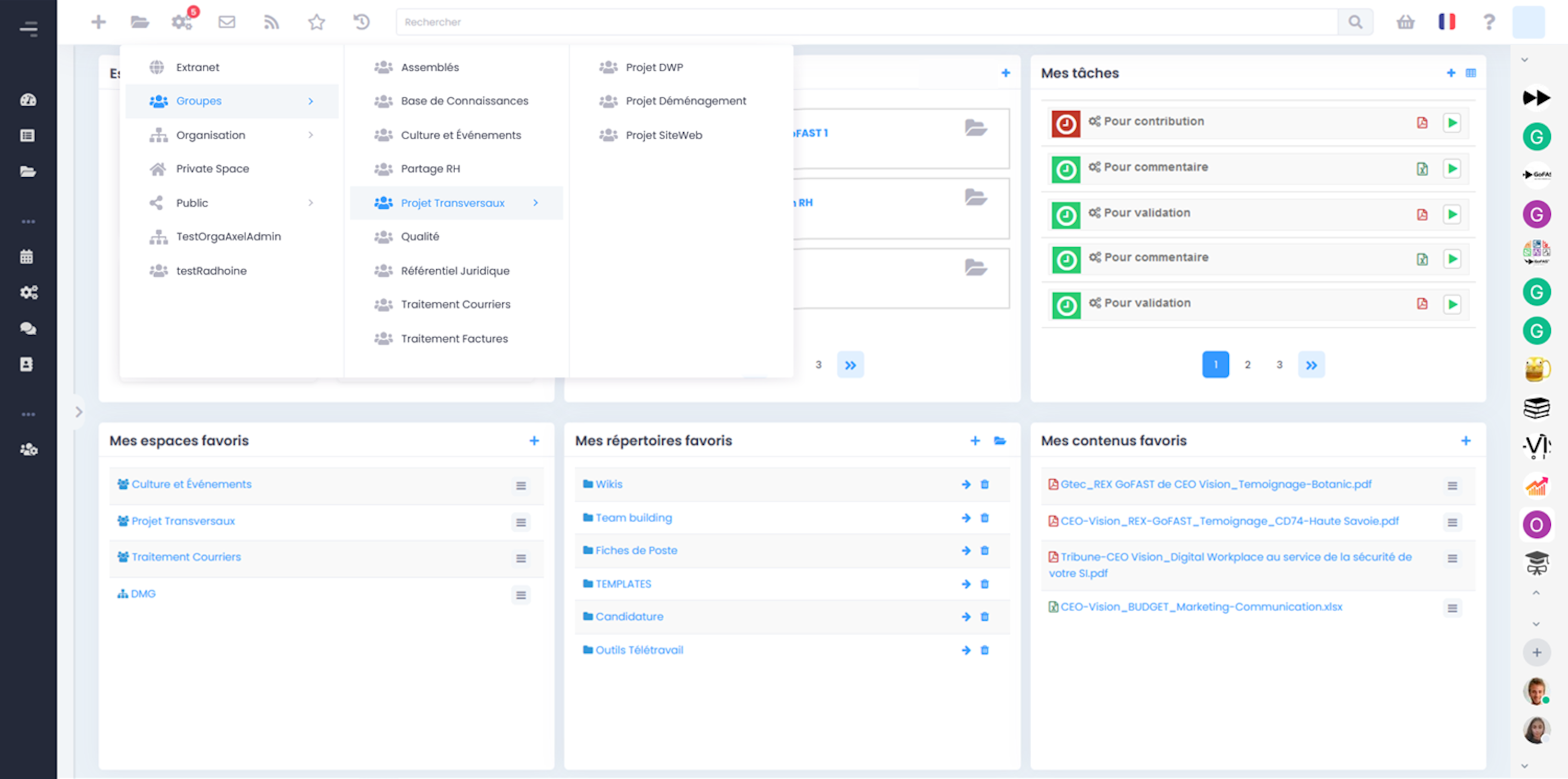Click the RSS feed icon in the toolbar
Viewport: 1568px width, 779px height.
tap(271, 22)
